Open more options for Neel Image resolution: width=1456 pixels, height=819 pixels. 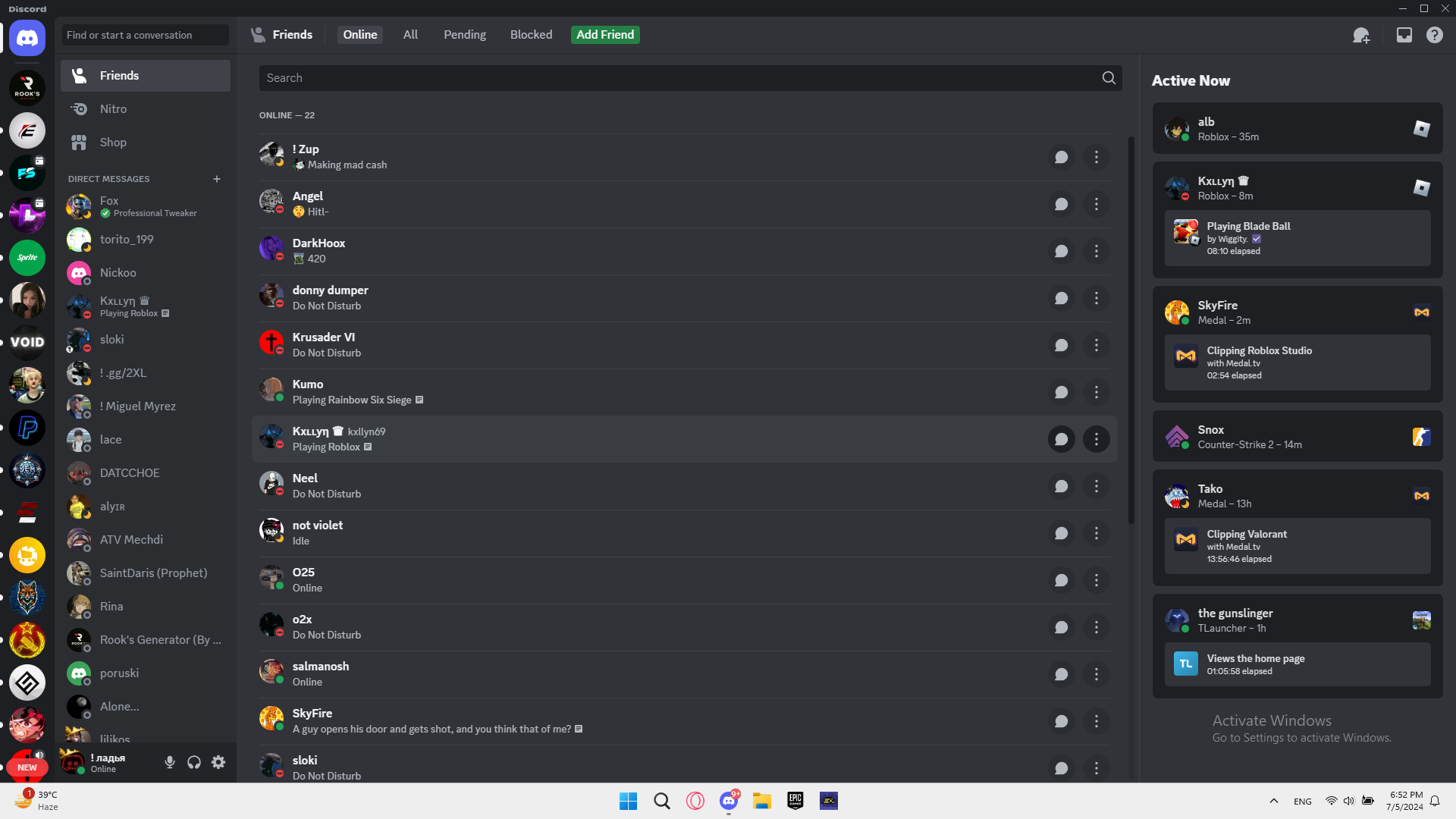pyautogui.click(x=1097, y=486)
